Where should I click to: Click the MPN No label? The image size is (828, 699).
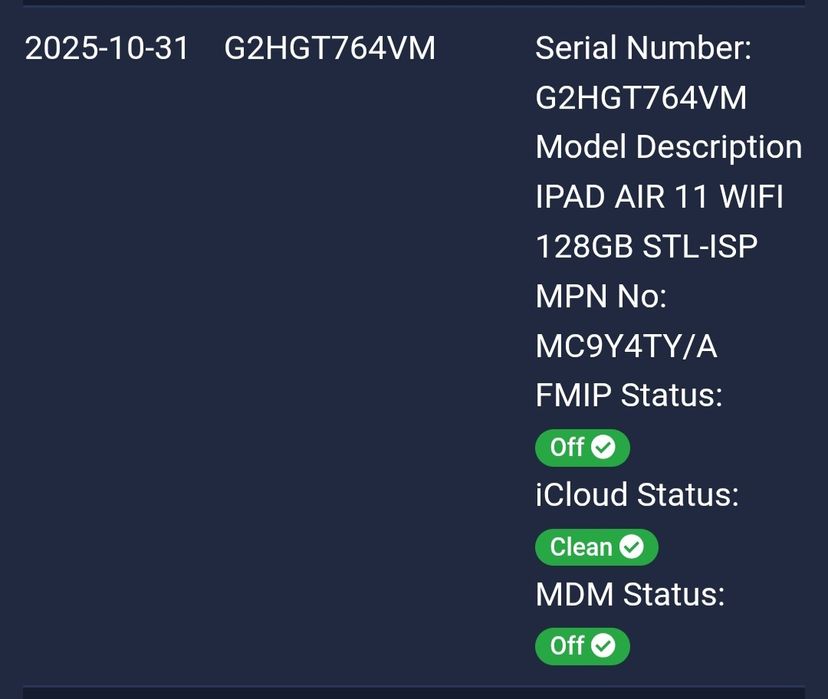tap(601, 296)
